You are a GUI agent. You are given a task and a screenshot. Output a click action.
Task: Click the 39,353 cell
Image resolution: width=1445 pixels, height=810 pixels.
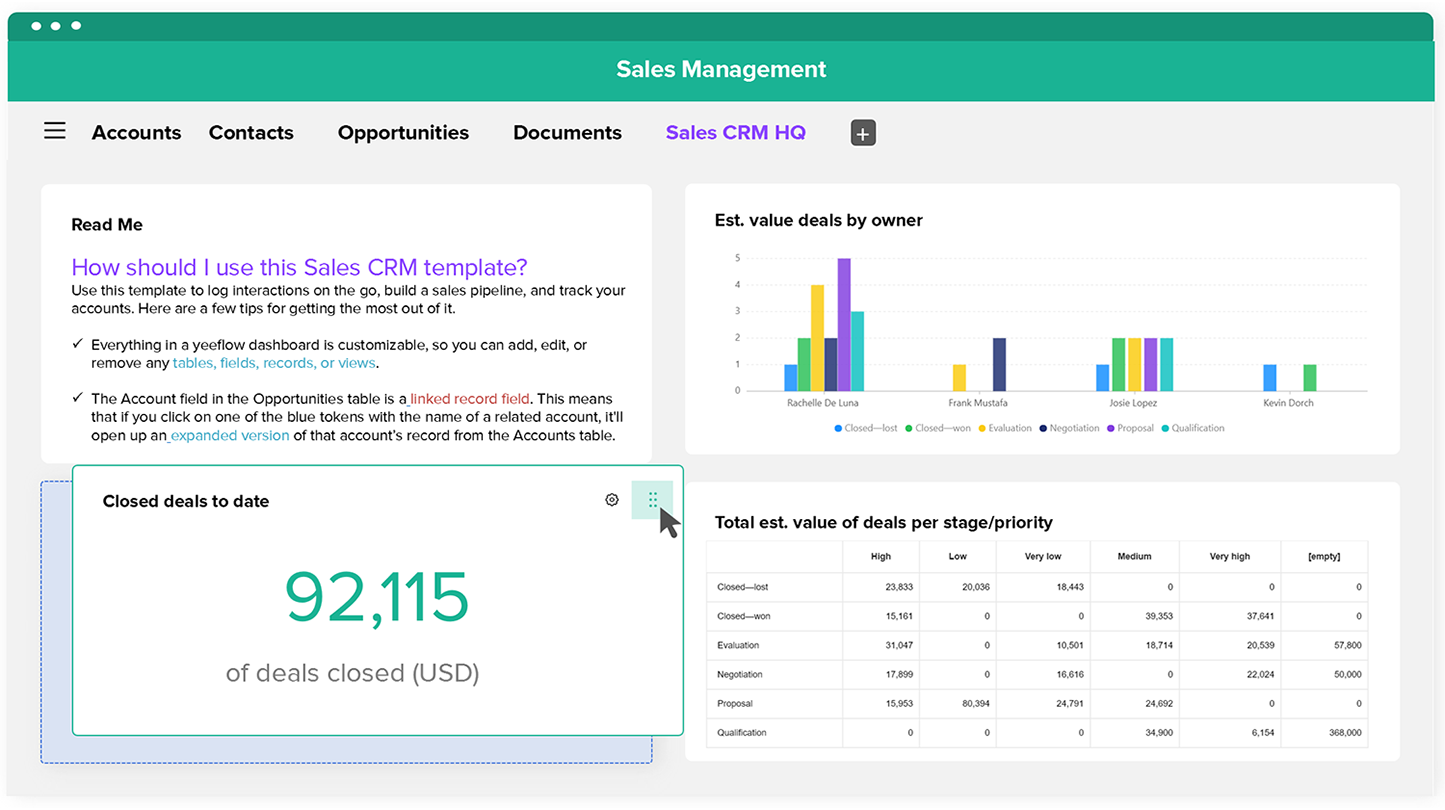[x=1135, y=616]
